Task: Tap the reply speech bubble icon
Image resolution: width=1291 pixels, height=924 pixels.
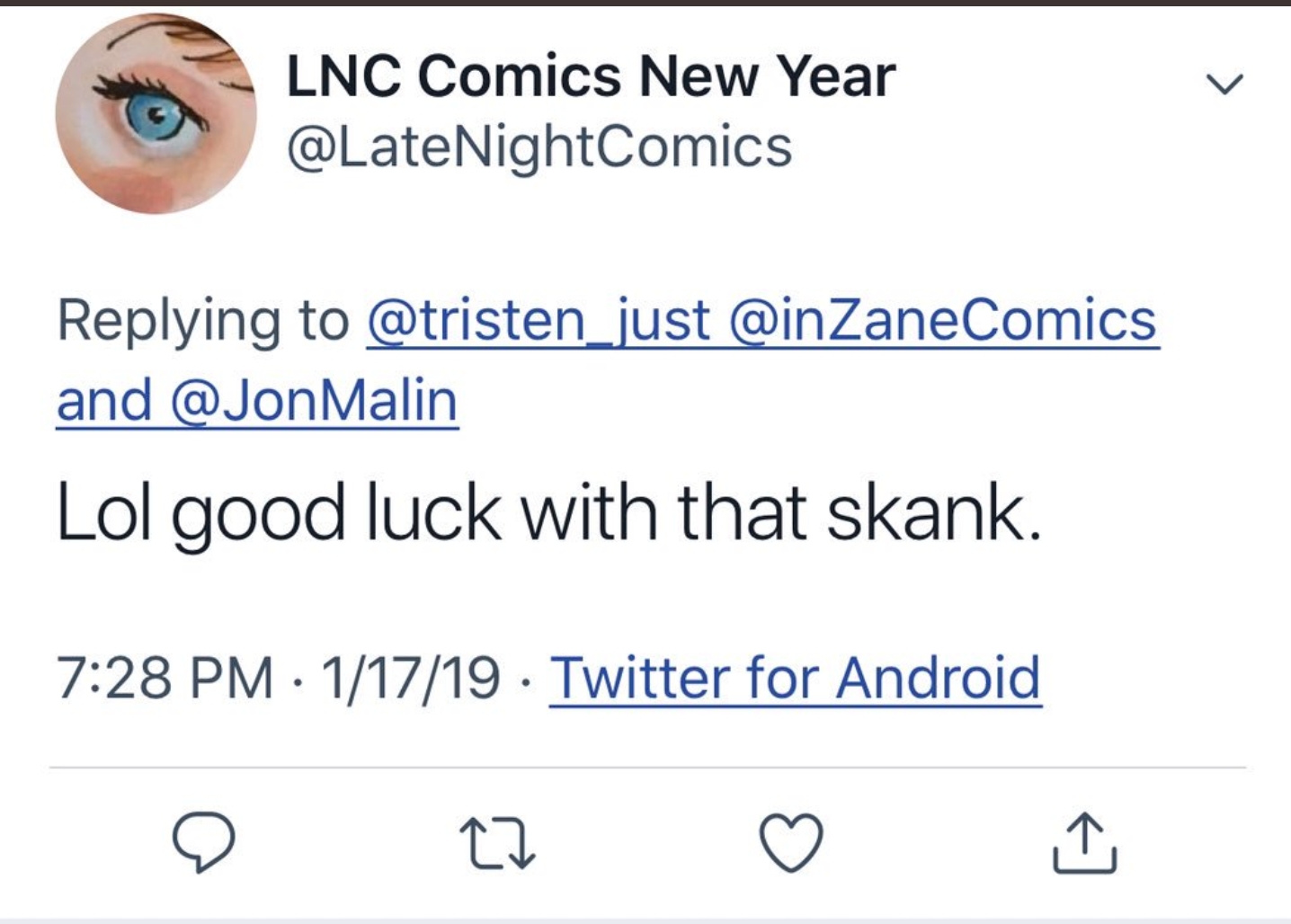Action: [x=204, y=843]
